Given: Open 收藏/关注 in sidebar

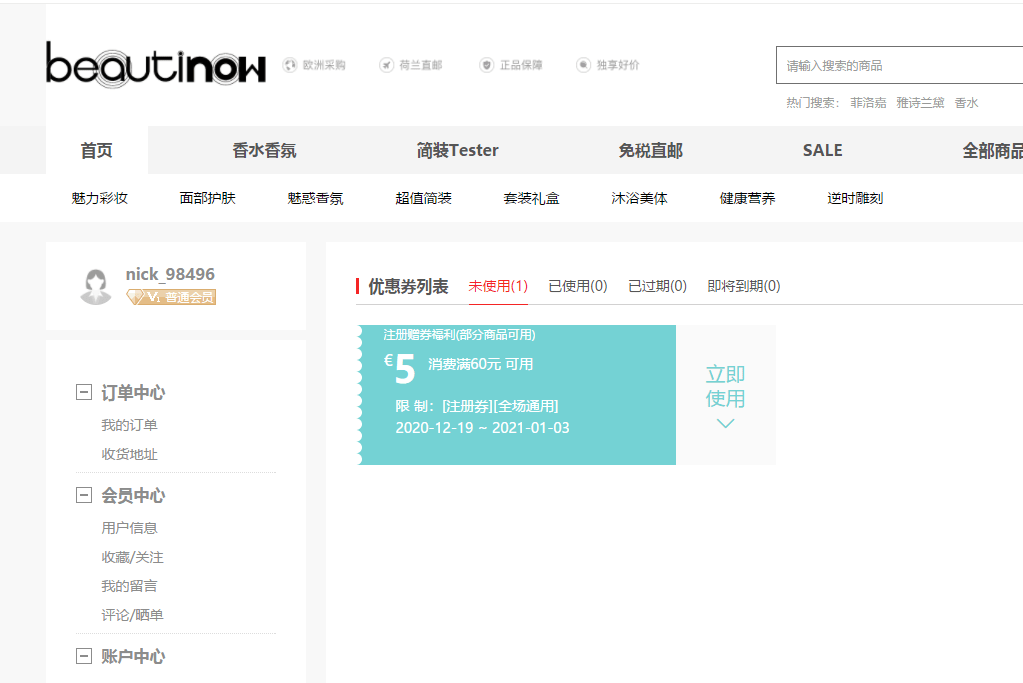Looking at the screenshot, I should click(132, 558).
